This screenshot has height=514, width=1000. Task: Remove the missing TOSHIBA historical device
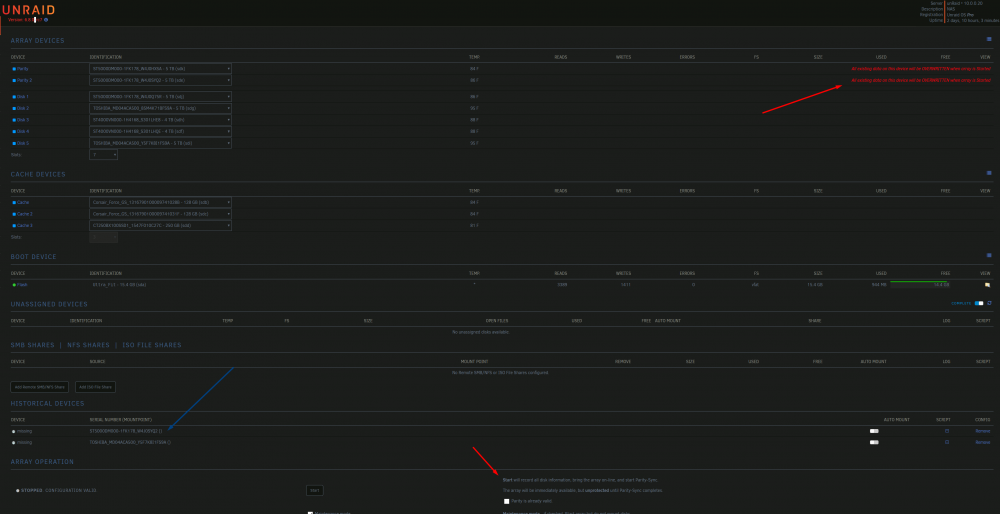983,442
